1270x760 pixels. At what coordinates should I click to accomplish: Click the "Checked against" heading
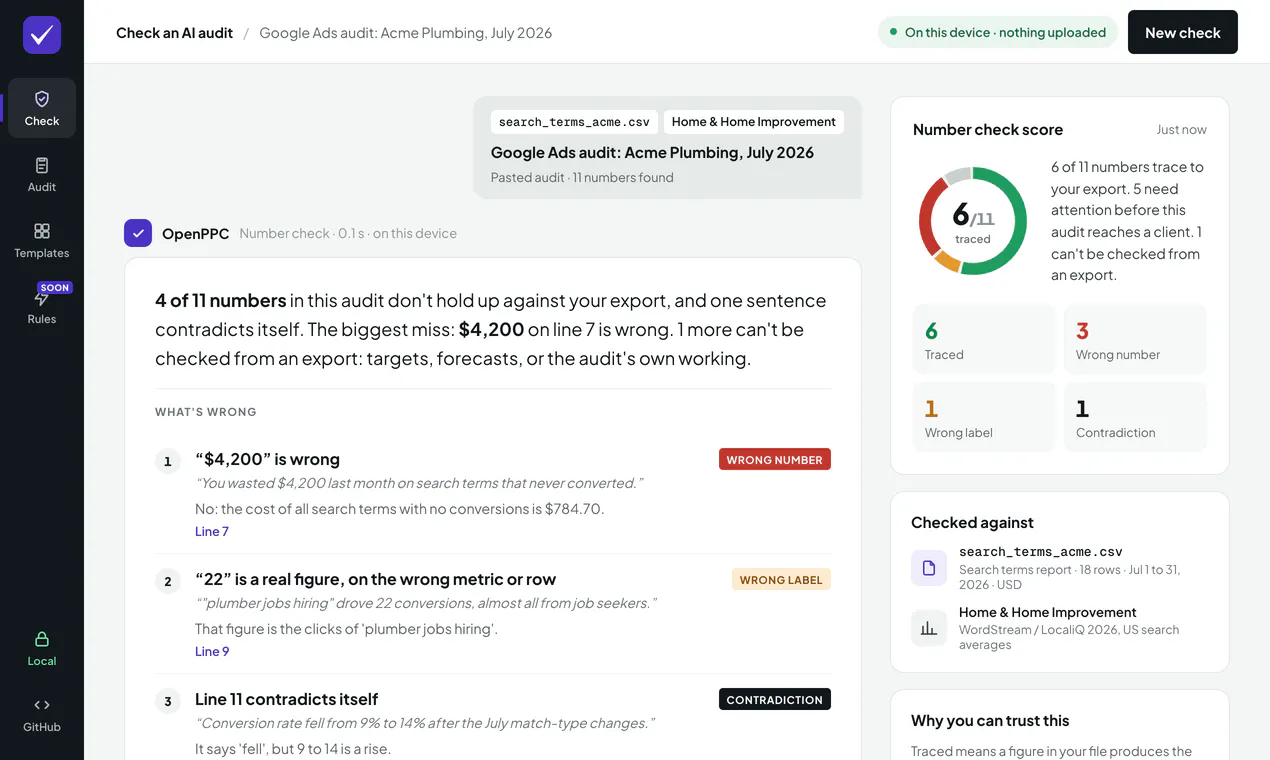pyautogui.click(x=972, y=523)
